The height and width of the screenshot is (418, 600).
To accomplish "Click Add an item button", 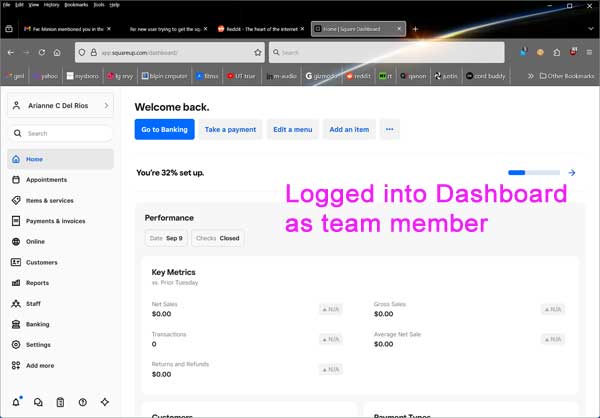I will [349, 129].
